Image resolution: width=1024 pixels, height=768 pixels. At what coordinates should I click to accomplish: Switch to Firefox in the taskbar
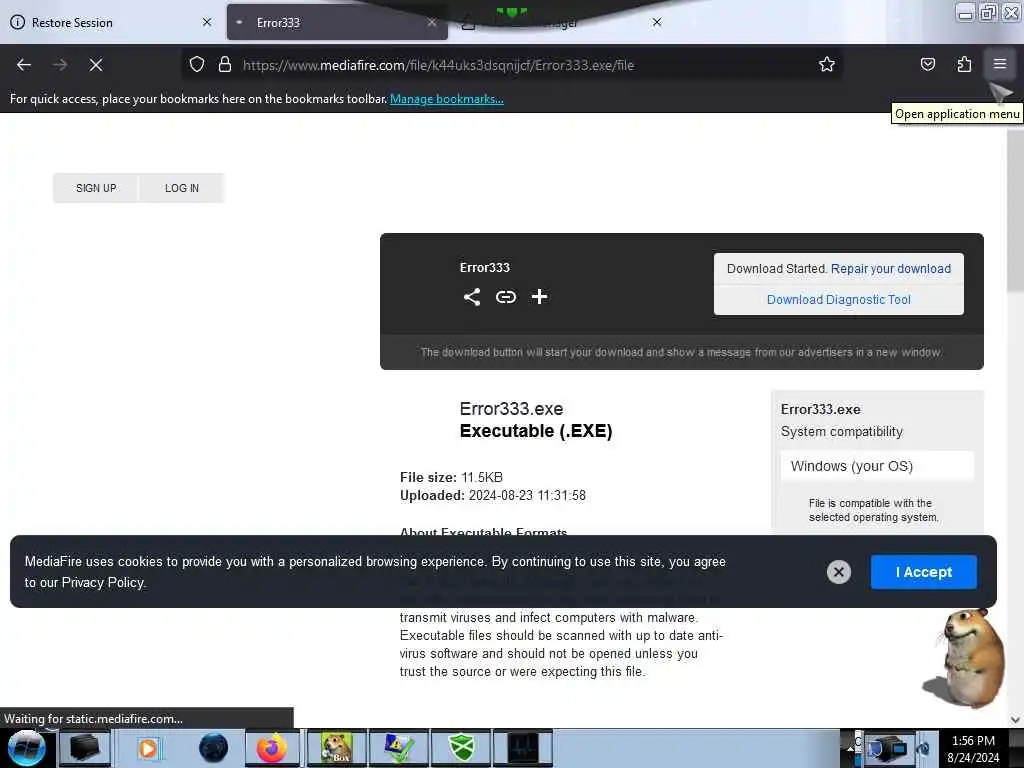272,748
